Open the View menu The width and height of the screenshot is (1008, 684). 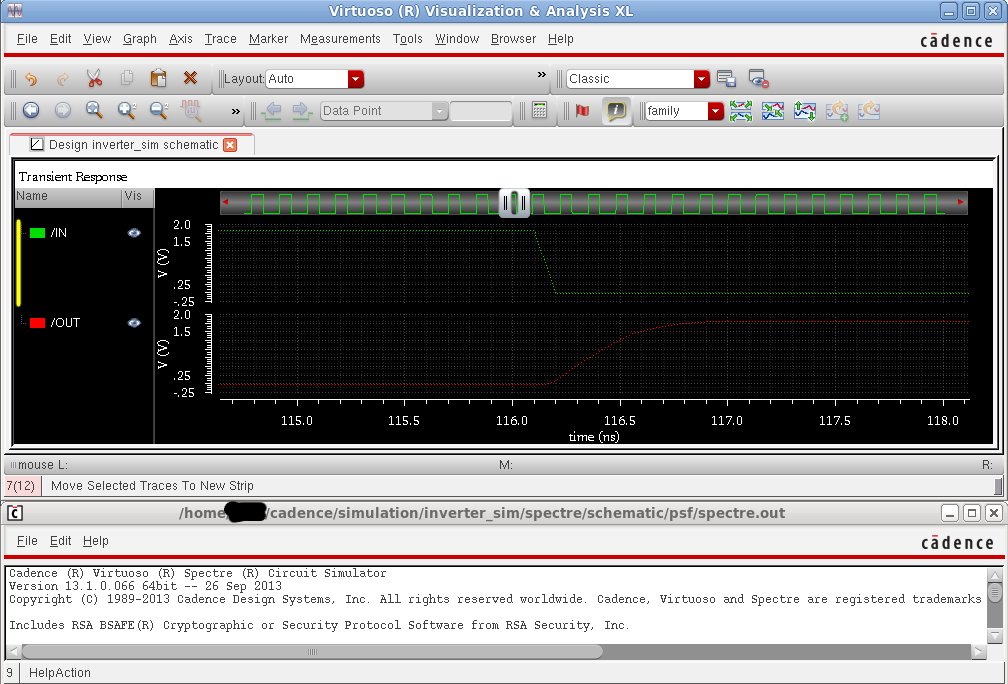click(97, 39)
